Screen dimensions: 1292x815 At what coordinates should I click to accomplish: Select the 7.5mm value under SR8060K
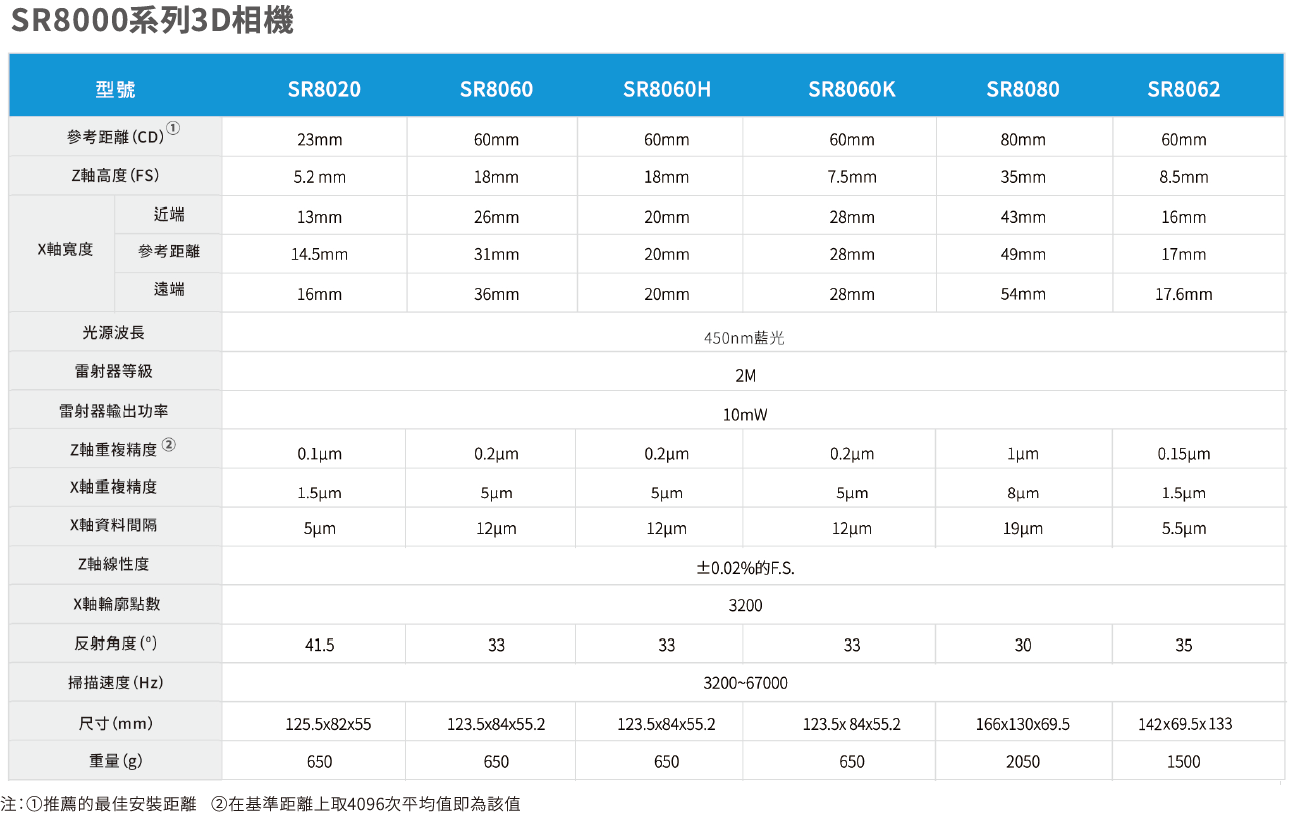(852, 178)
